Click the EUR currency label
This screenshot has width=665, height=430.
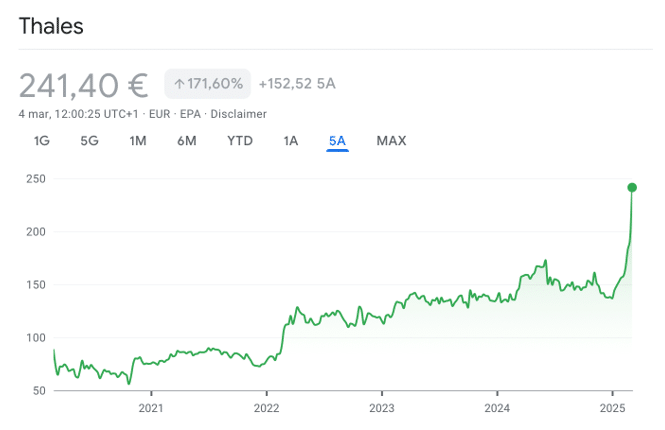[159, 114]
